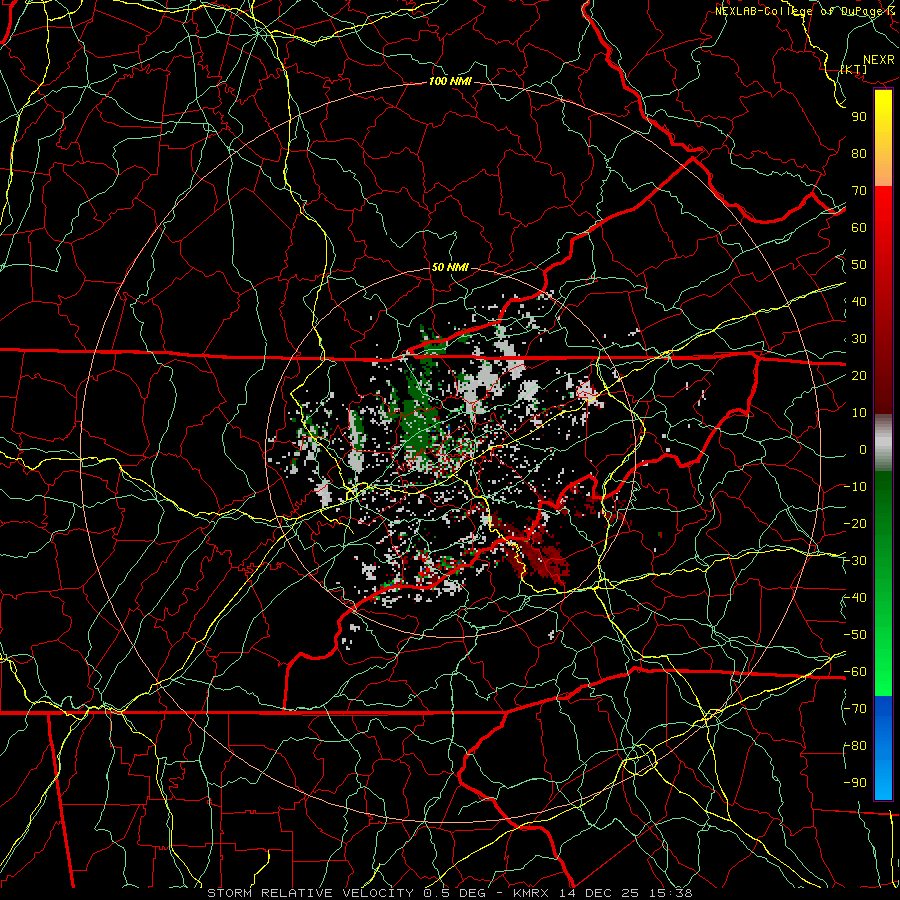This screenshot has width=900, height=900.
Task: Click the 100 NMI range ring label
Action: pyautogui.click(x=450, y=82)
